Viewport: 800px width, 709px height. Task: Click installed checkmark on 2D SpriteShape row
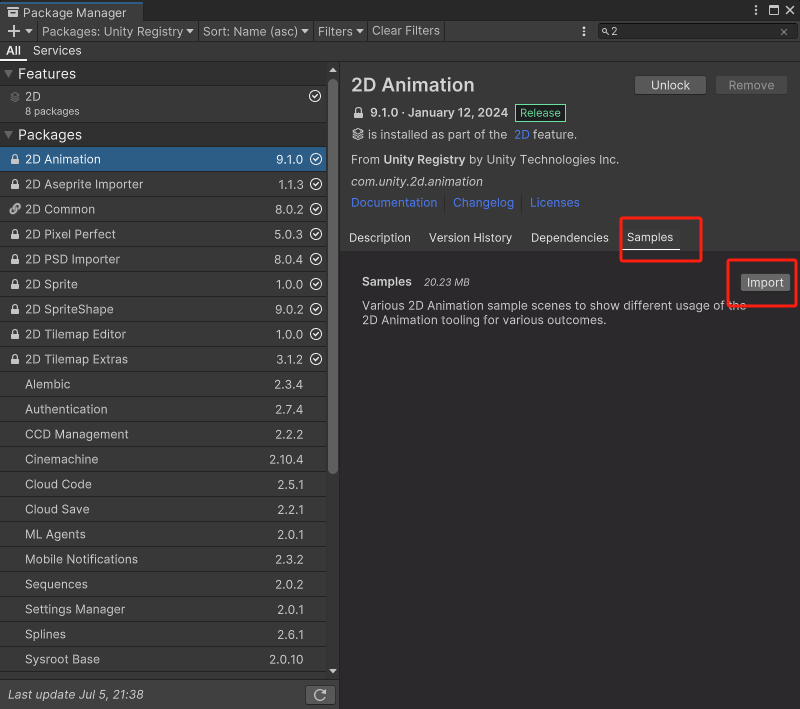click(x=316, y=309)
